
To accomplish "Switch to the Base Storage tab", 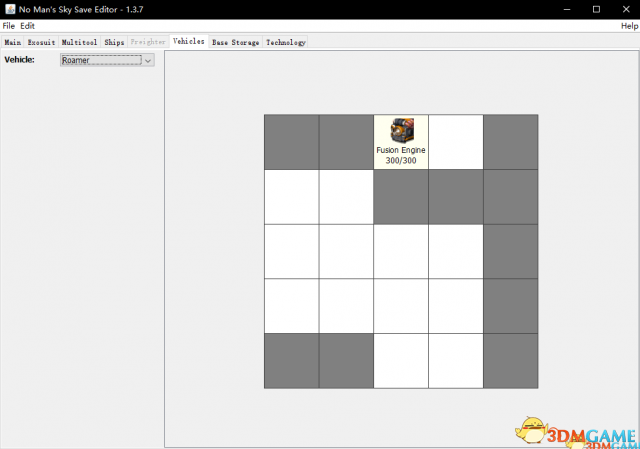I will 236,42.
